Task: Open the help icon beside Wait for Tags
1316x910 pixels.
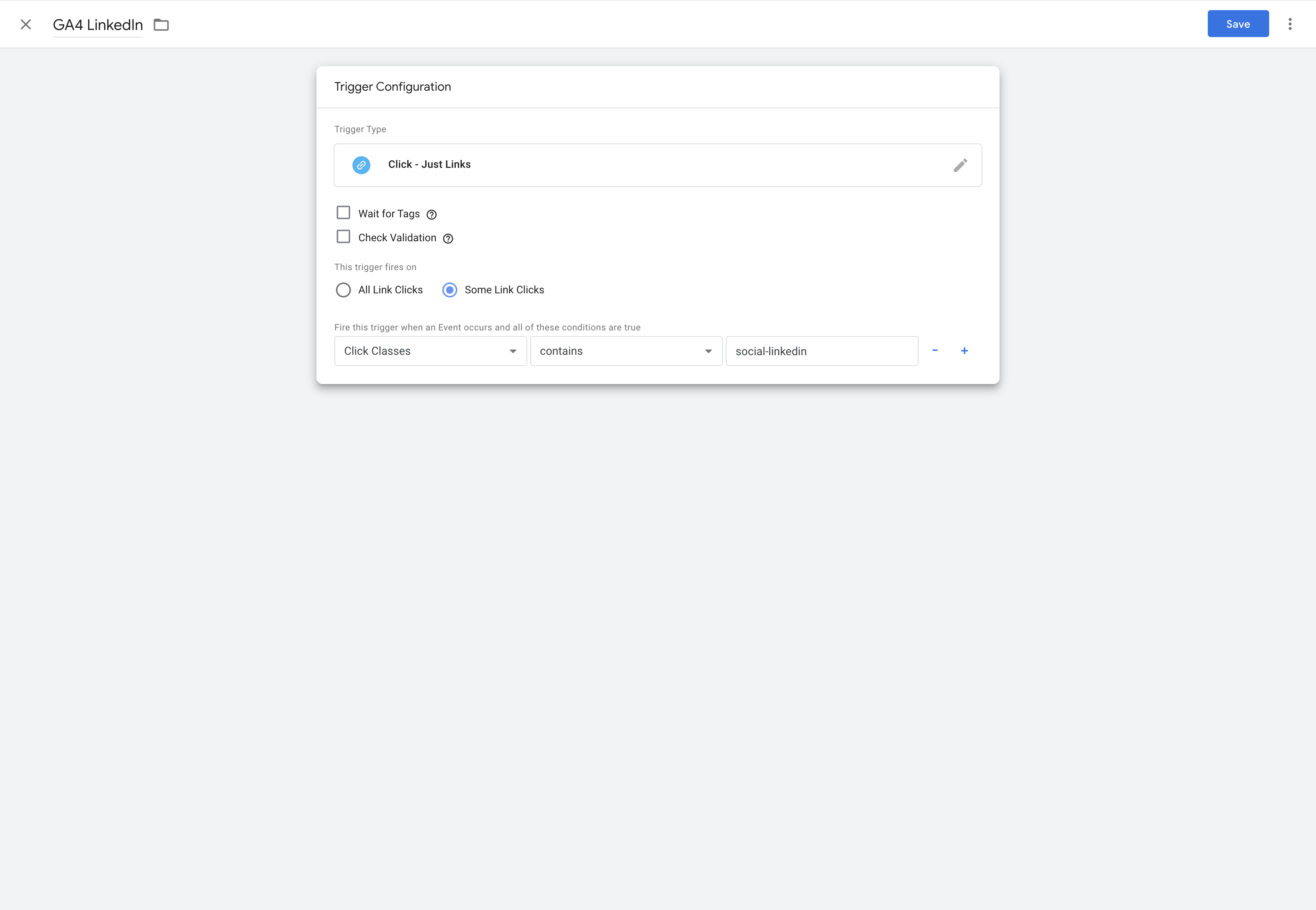Action: tap(431, 214)
